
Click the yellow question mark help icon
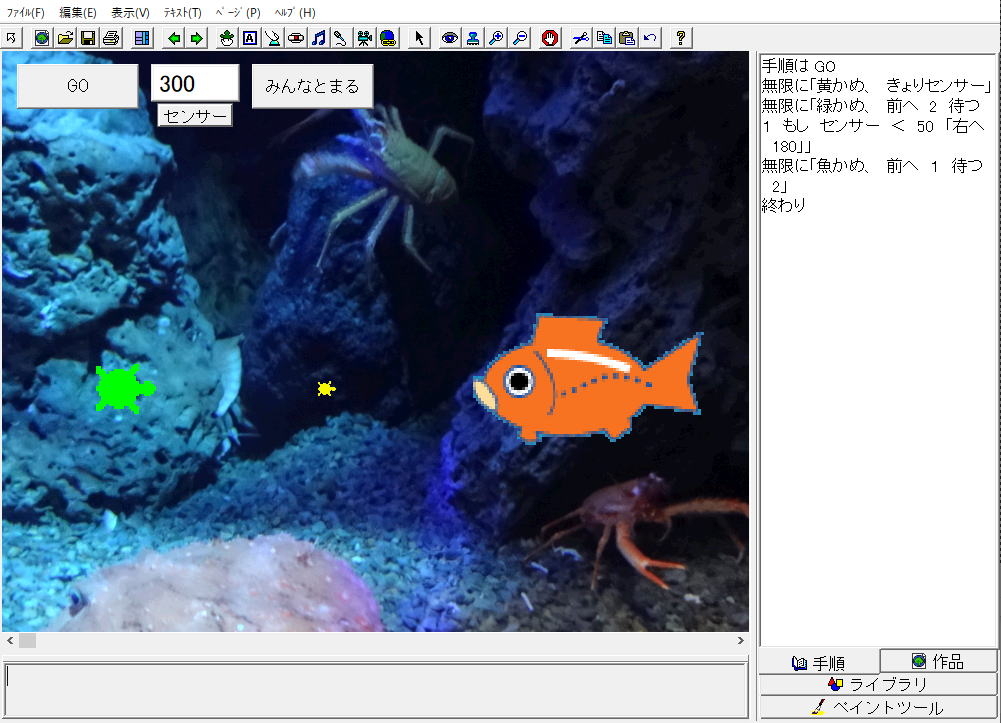pos(681,38)
